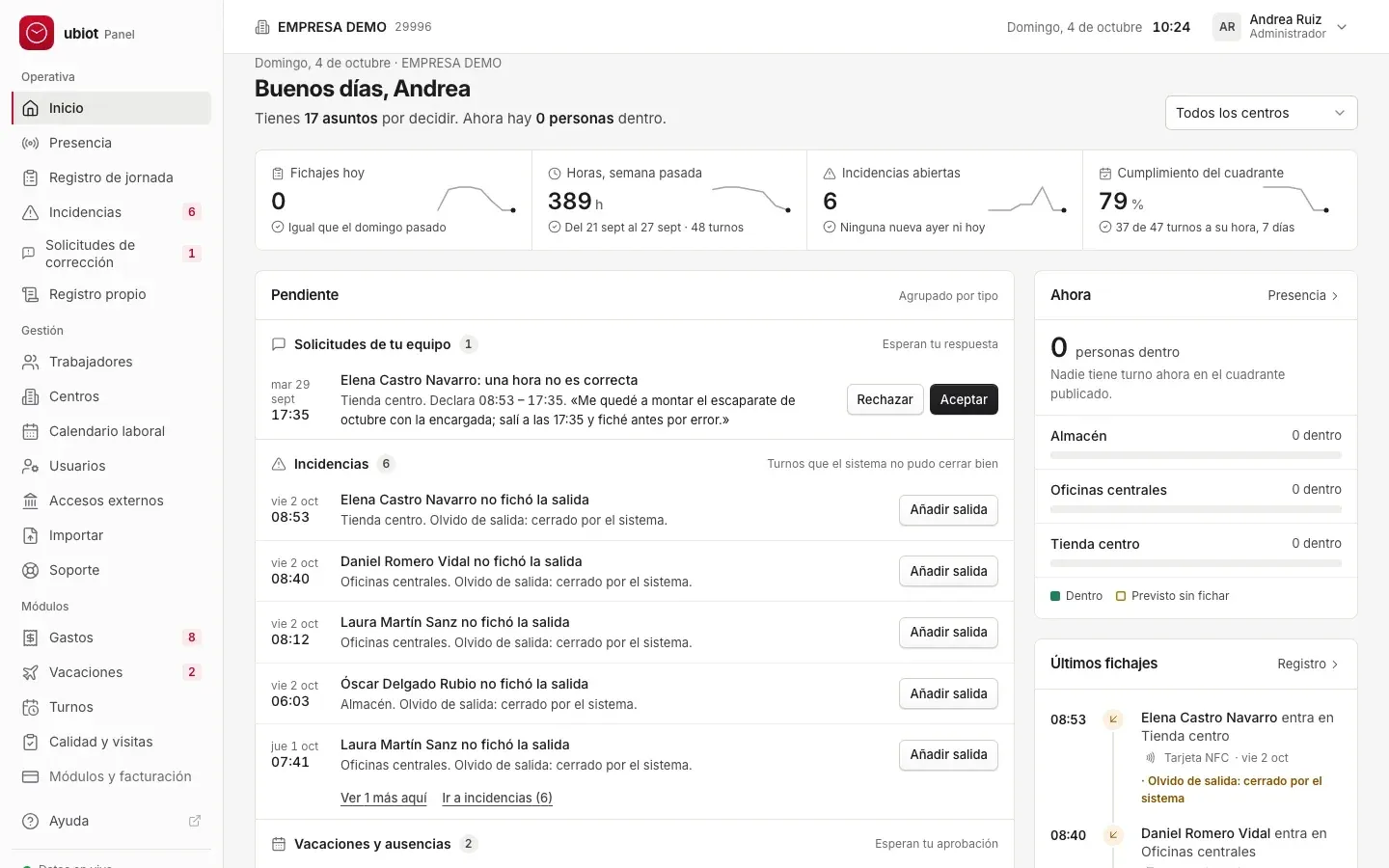Click the Trabajadores people icon

click(30, 362)
